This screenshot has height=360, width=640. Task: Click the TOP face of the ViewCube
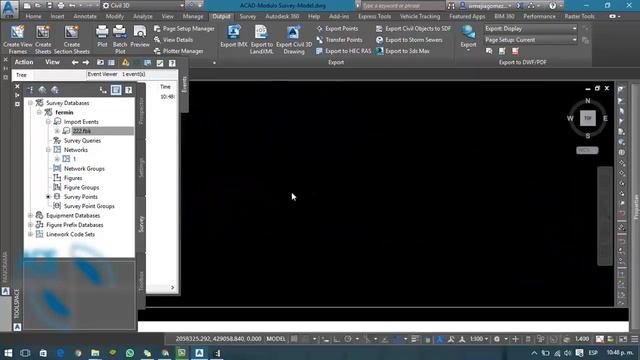tap(588, 118)
